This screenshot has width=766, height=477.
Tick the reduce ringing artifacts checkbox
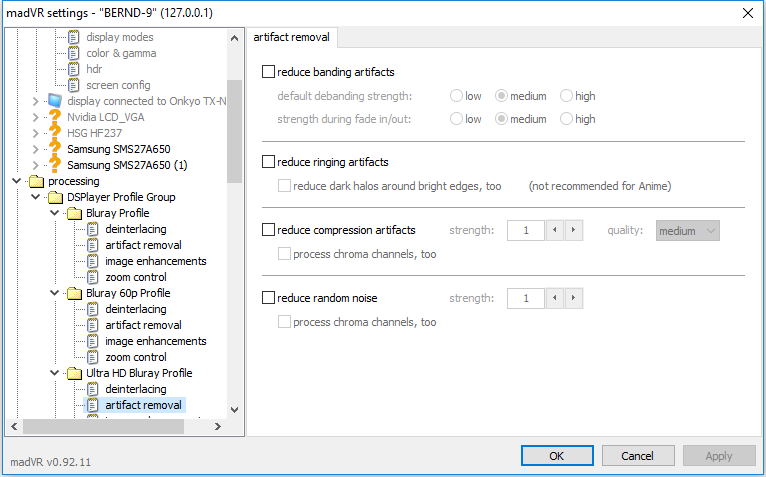tap(268, 162)
